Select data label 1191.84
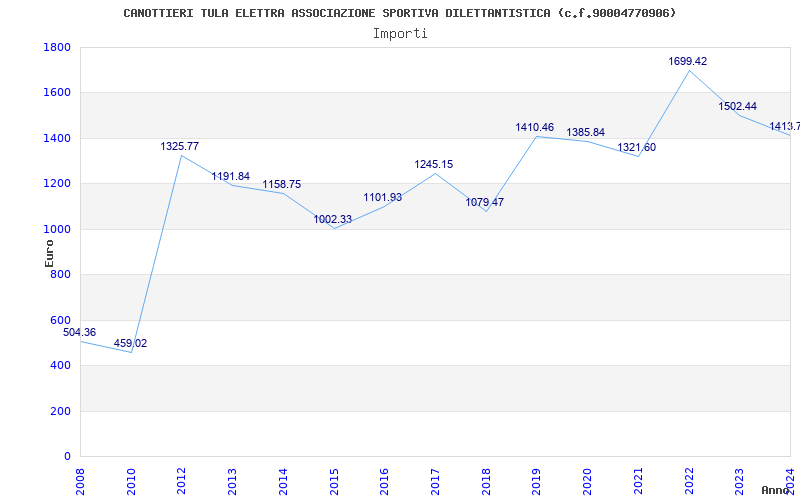The image size is (800, 500). point(231,177)
